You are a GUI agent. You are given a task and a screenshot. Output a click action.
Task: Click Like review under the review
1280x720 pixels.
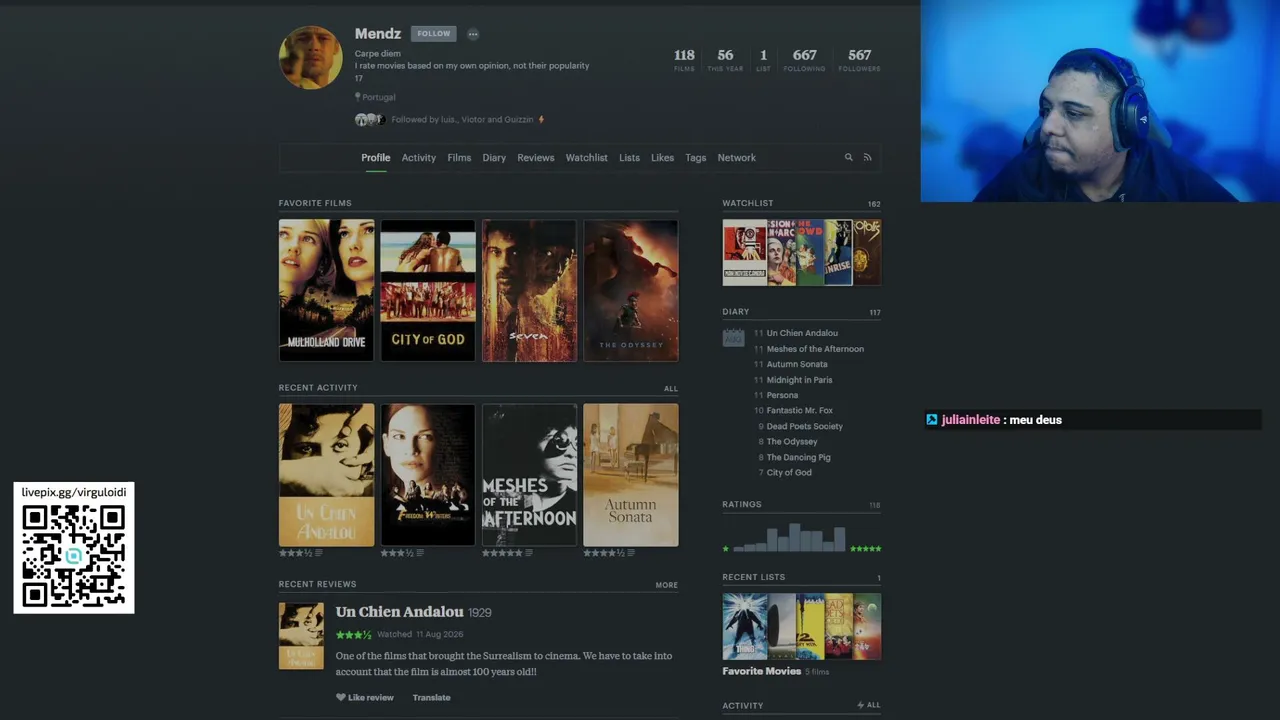(365, 697)
